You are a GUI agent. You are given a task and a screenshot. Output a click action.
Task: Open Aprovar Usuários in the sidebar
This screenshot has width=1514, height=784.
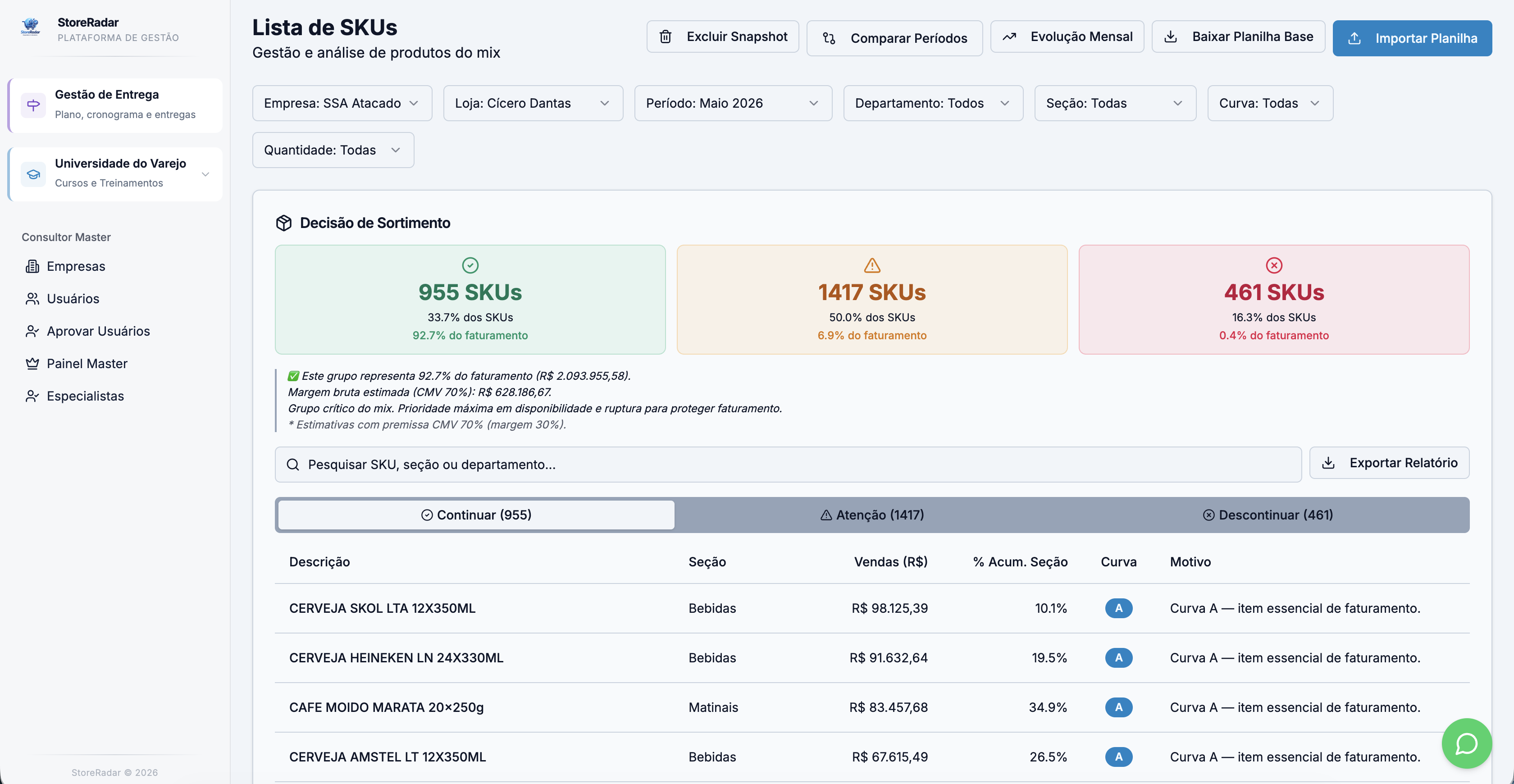click(x=98, y=331)
